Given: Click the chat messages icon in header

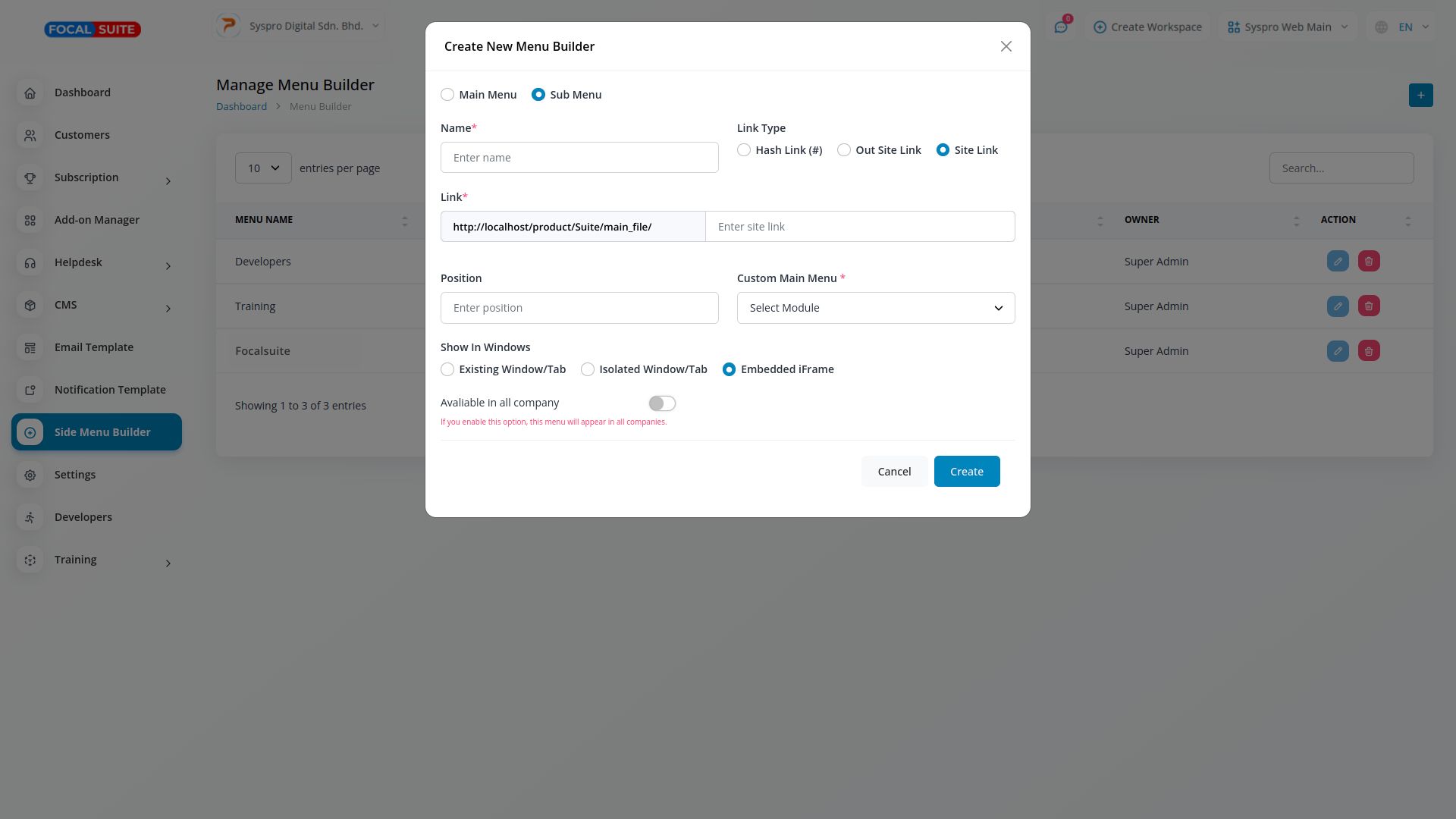Looking at the screenshot, I should pos(1060,27).
